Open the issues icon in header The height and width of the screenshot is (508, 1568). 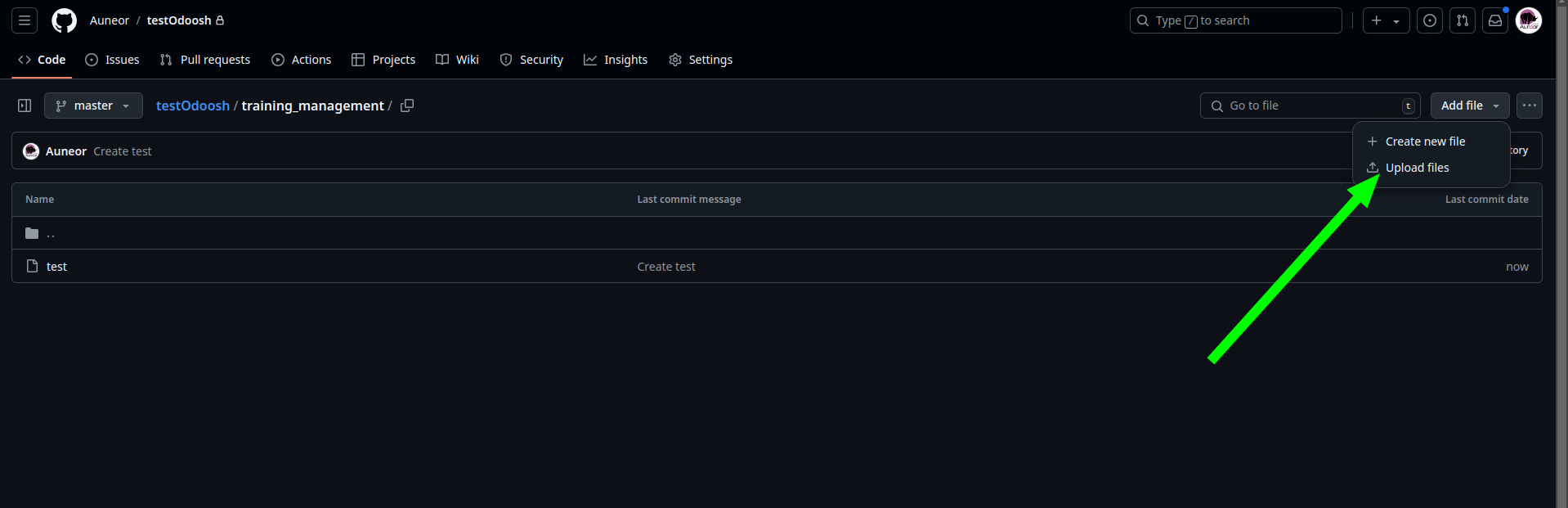coord(1429,20)
